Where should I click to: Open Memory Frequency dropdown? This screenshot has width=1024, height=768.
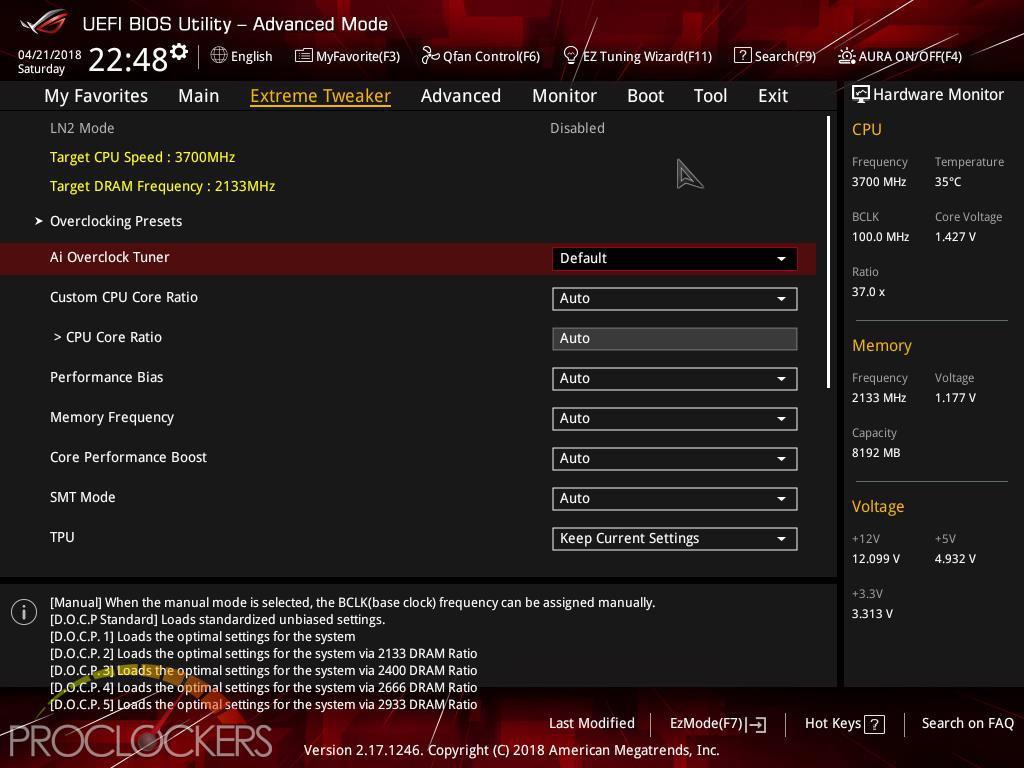point(675,419)
